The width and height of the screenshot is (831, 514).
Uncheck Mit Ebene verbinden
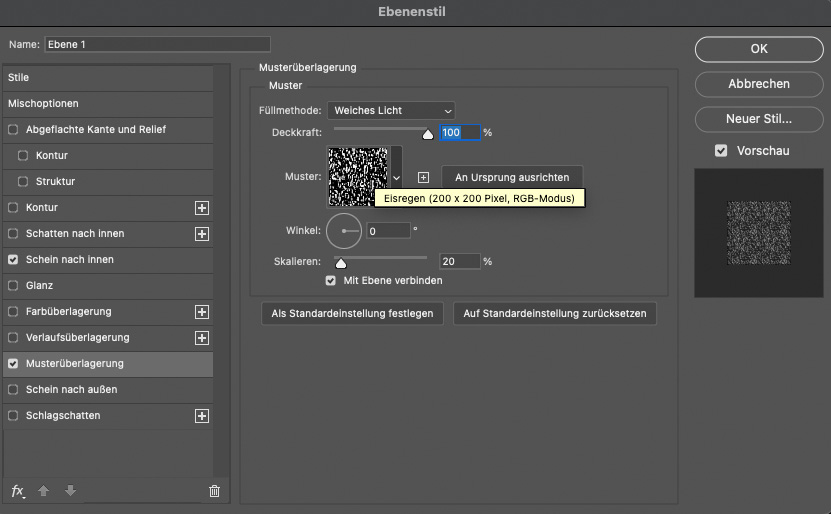tap(331, 280)
